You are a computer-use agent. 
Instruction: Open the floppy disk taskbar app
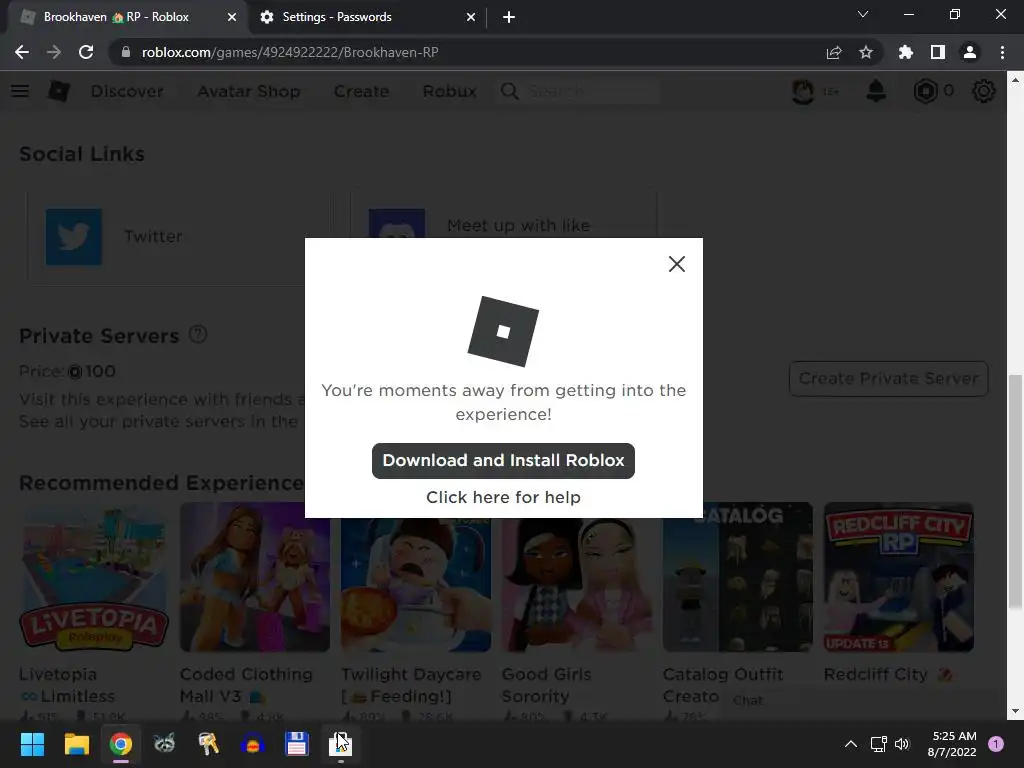click(296, 744)
